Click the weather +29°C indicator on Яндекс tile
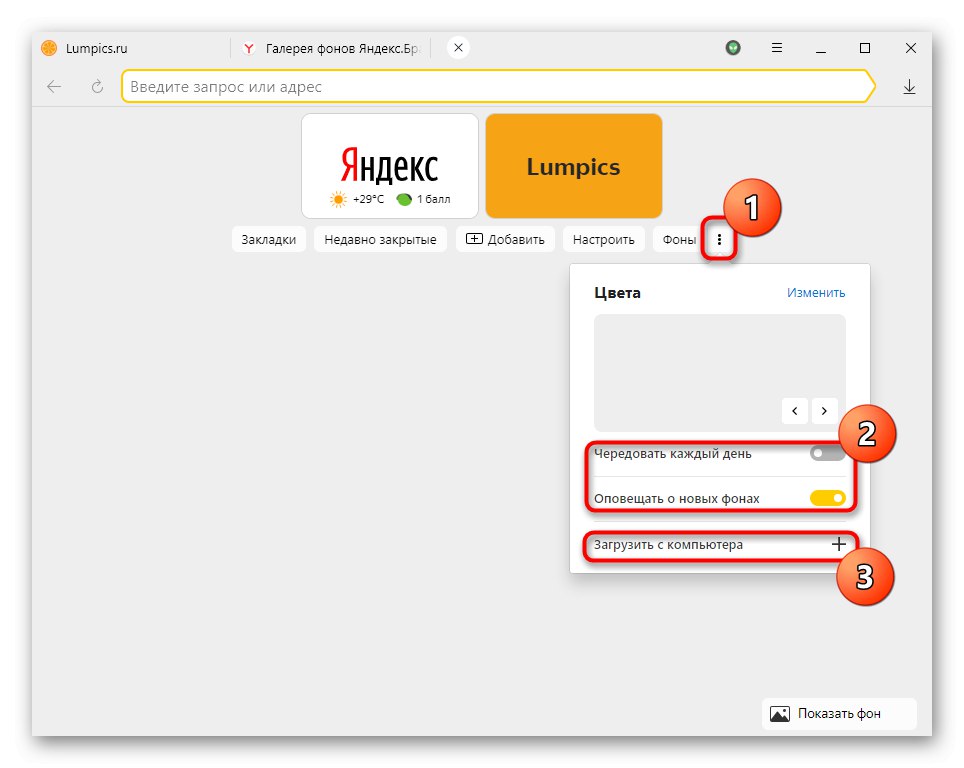This screenshot has width=964, height=768. point(357,199)
